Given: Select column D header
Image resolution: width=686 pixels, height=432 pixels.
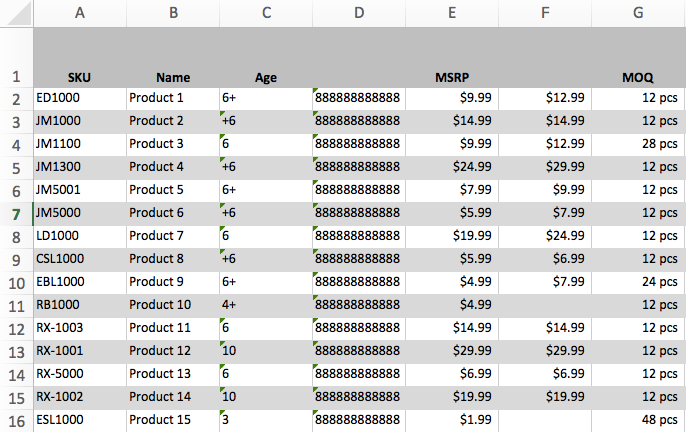Looking at the screenshot, I should coord(359,12).
